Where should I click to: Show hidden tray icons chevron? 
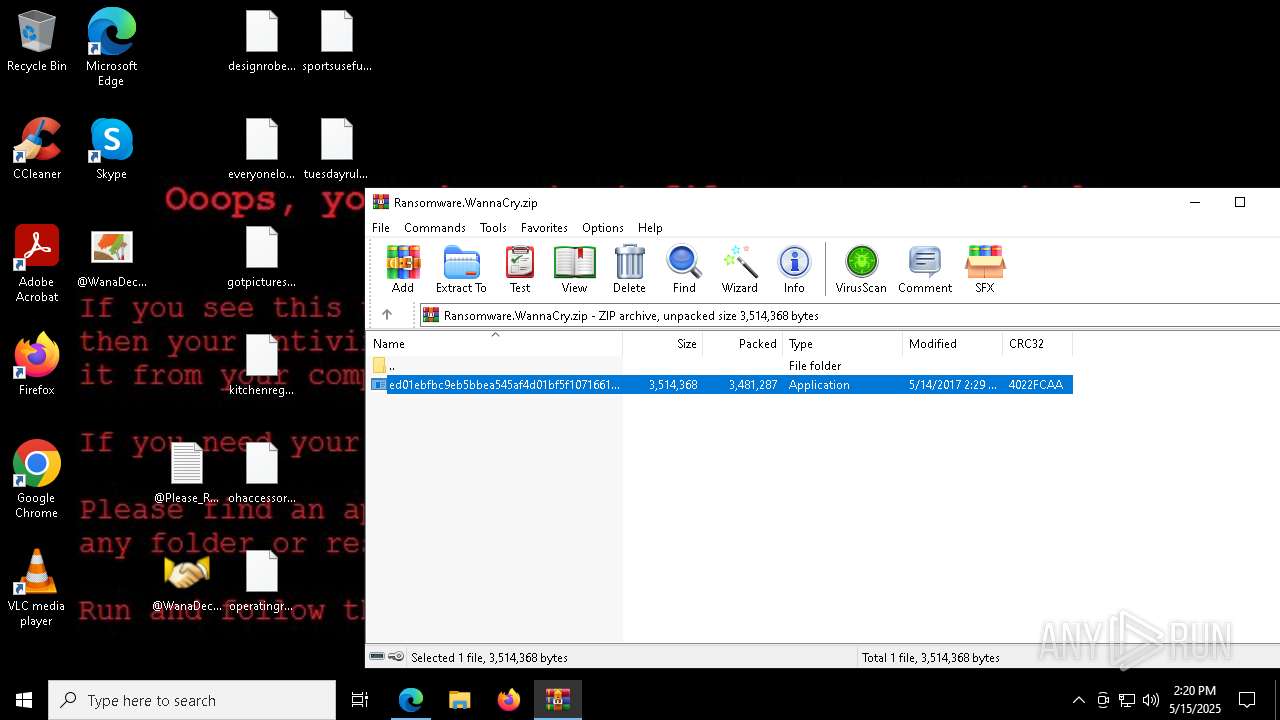(x=1078, y=700)
